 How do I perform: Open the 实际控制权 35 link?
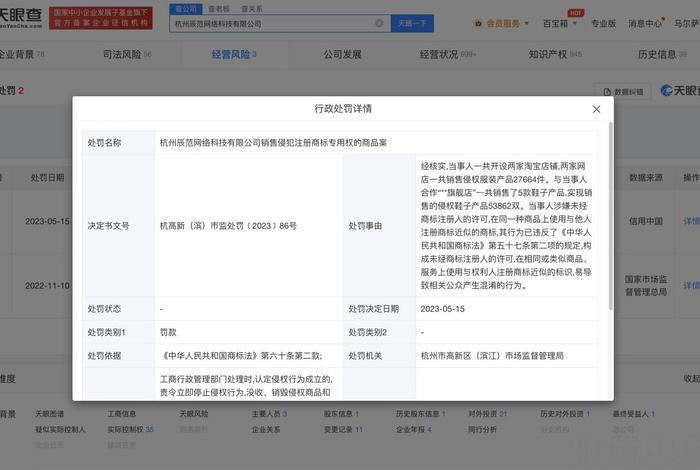tap(130, 429)
